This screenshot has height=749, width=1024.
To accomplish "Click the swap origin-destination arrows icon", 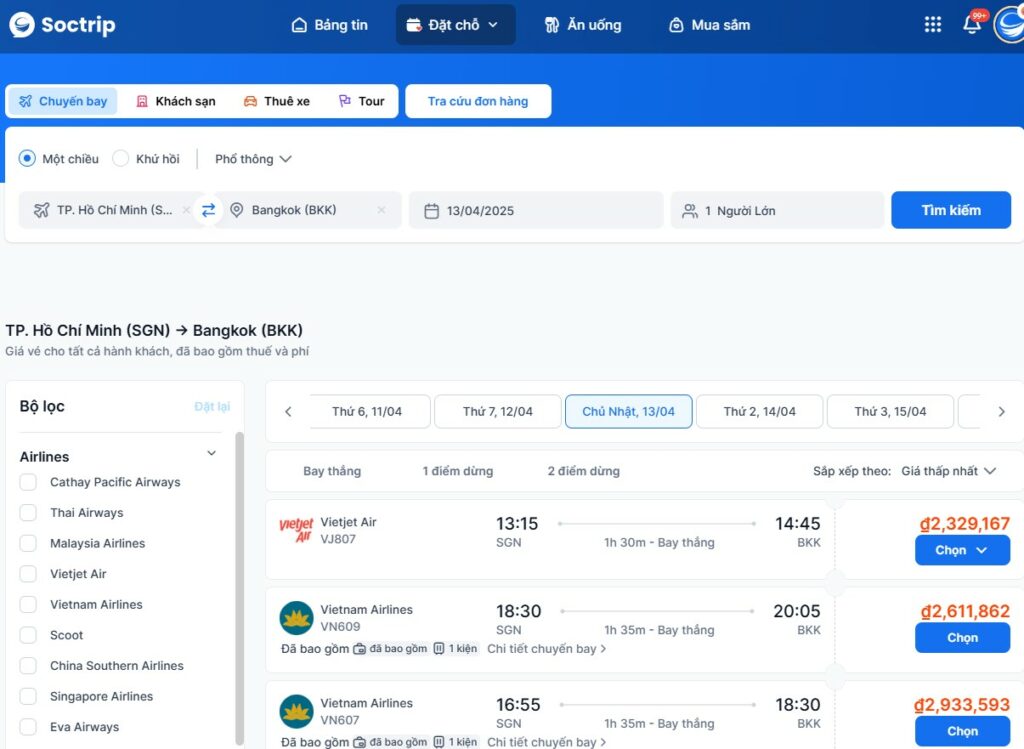I will pos(208,210).
